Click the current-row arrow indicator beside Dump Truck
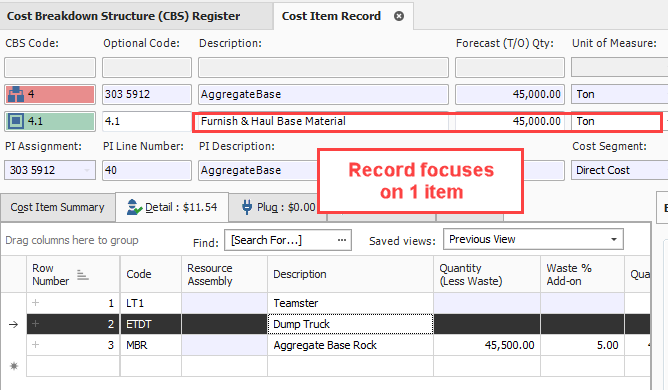The width and height of the screenshot is (668, 390). pos(14,324)
